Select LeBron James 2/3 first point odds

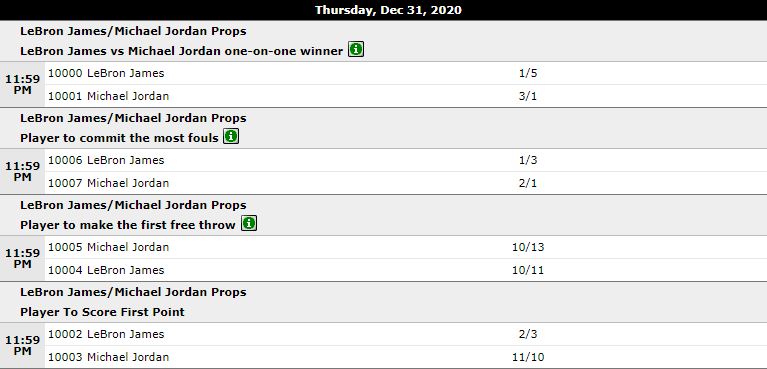coord(528,334)
